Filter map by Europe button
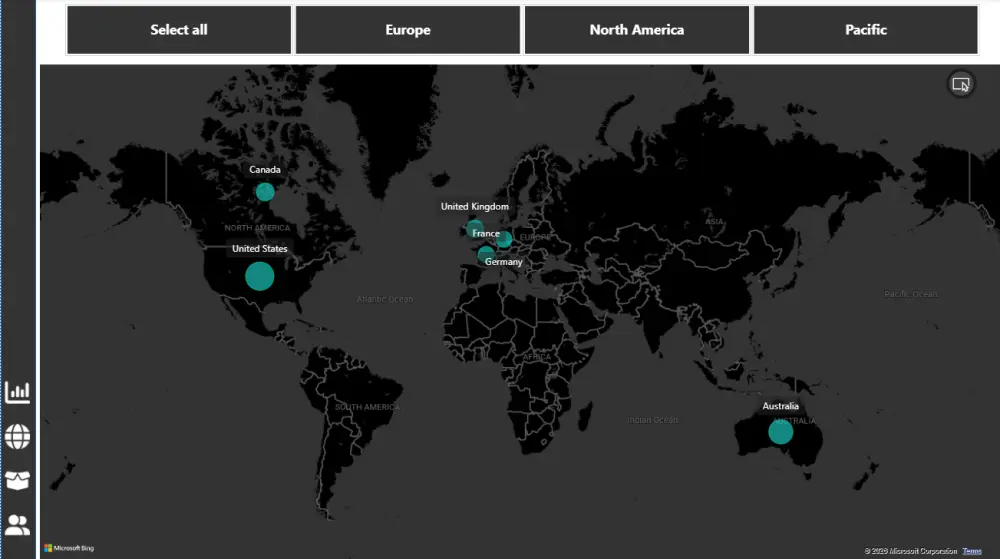Viewport: 1000px width, 559px height. 408,30
